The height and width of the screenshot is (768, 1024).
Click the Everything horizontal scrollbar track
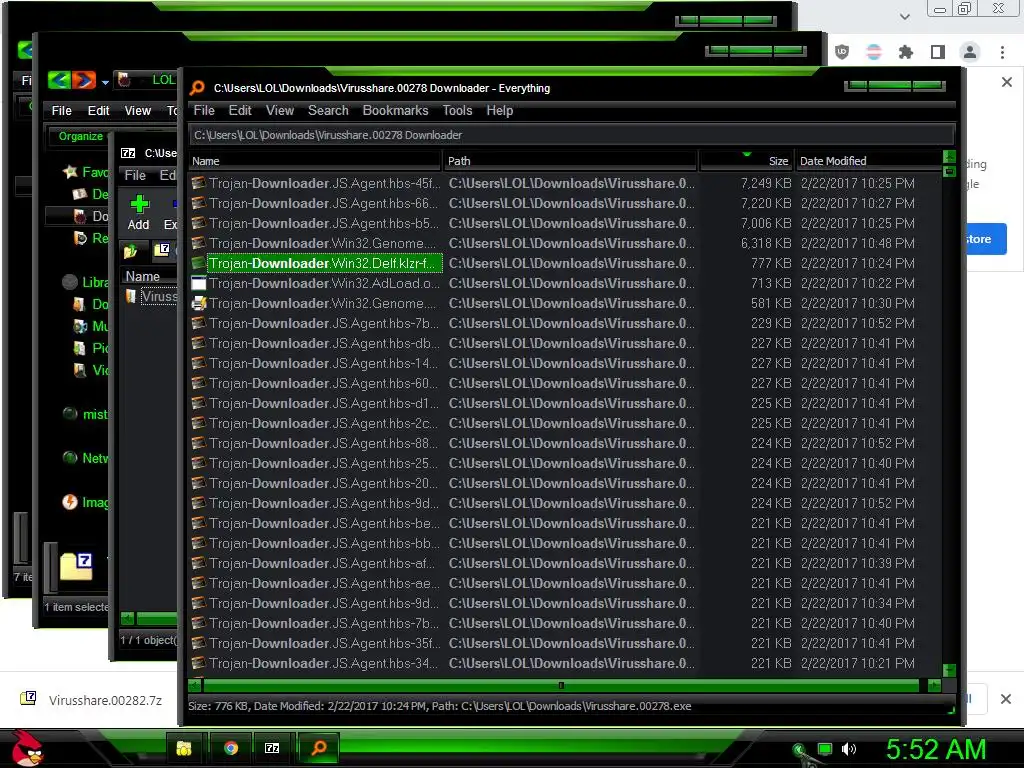[560, 685]
